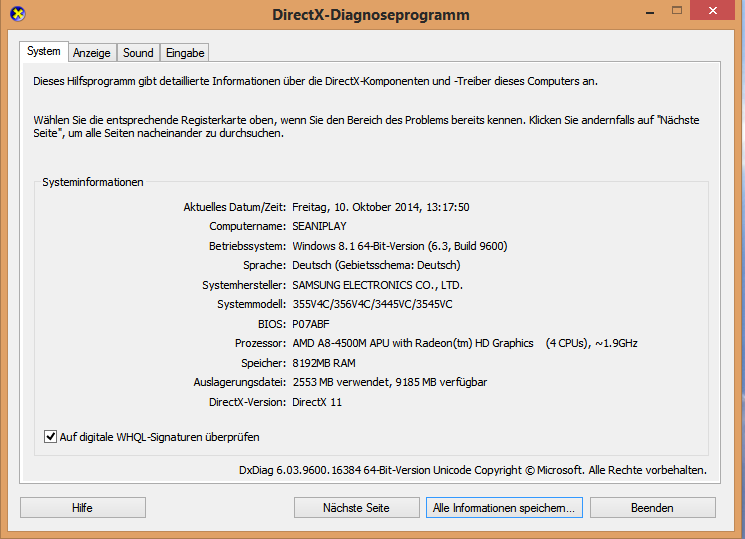The height and width of the screenshot is (539, 745).
Task: Select the DirectX 11 version value
Action: point(317,402)
